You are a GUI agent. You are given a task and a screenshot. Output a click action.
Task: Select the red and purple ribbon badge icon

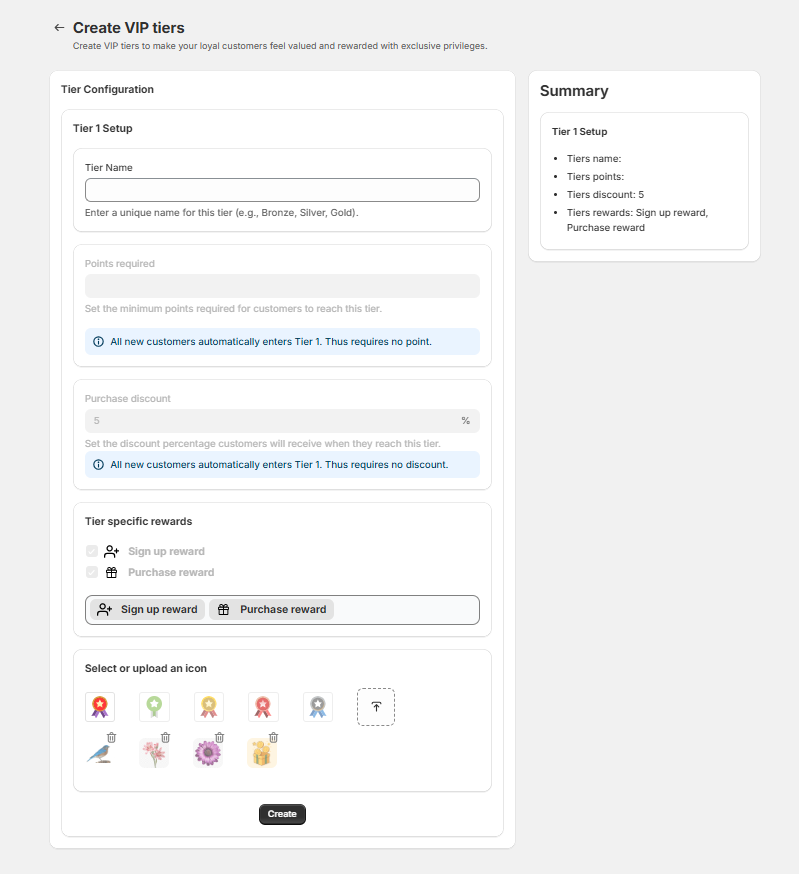(x=100, y=707)
